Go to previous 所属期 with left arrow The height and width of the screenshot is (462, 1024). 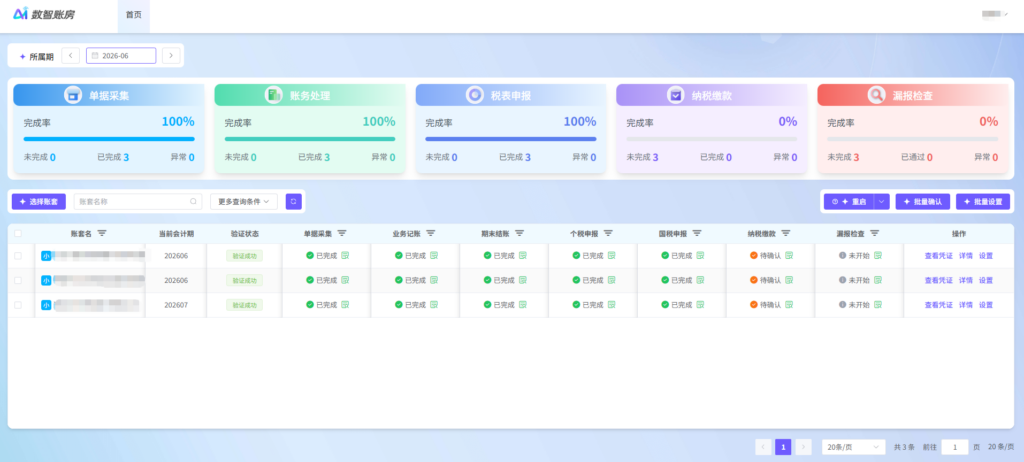click(x=71, y=56)
